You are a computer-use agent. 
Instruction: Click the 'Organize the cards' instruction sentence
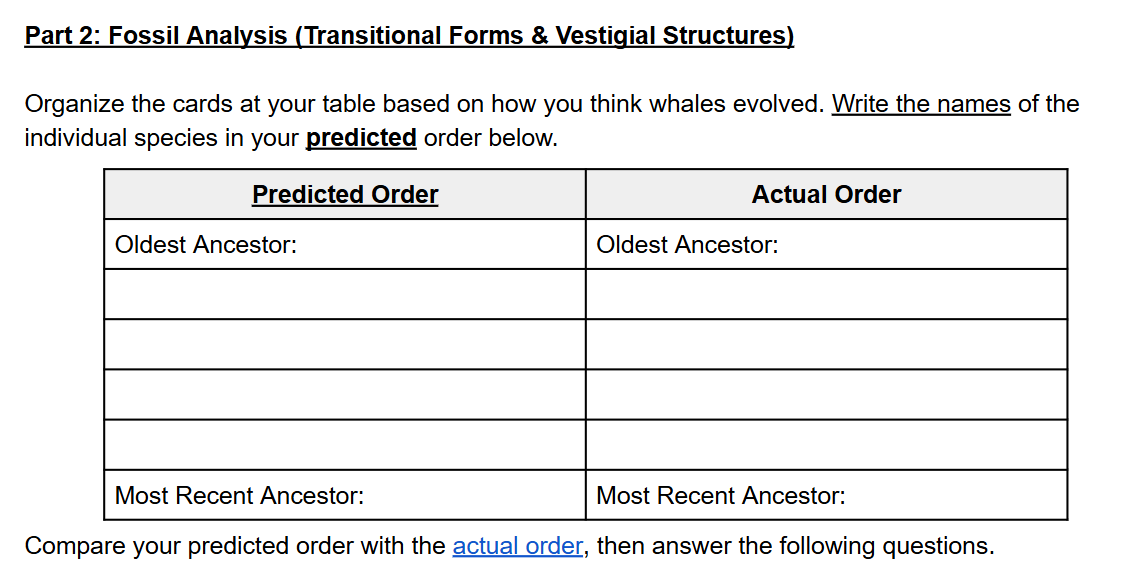click(551, 121)
